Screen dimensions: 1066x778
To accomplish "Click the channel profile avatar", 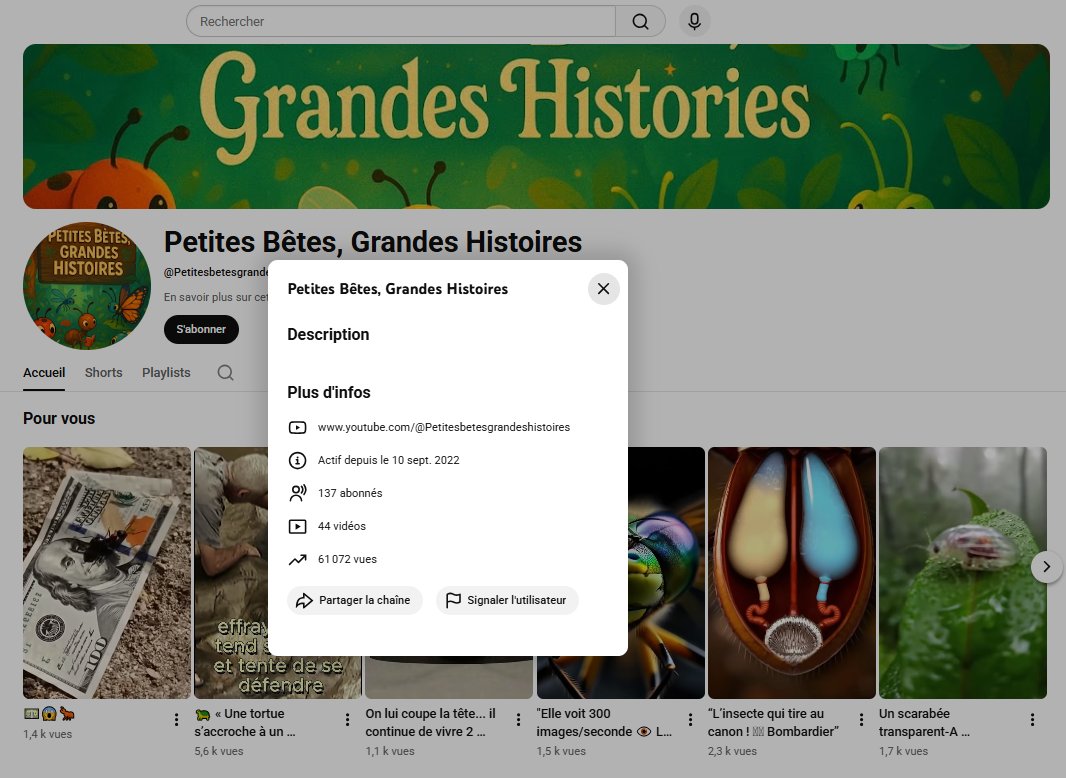I will tap(87, 286).
